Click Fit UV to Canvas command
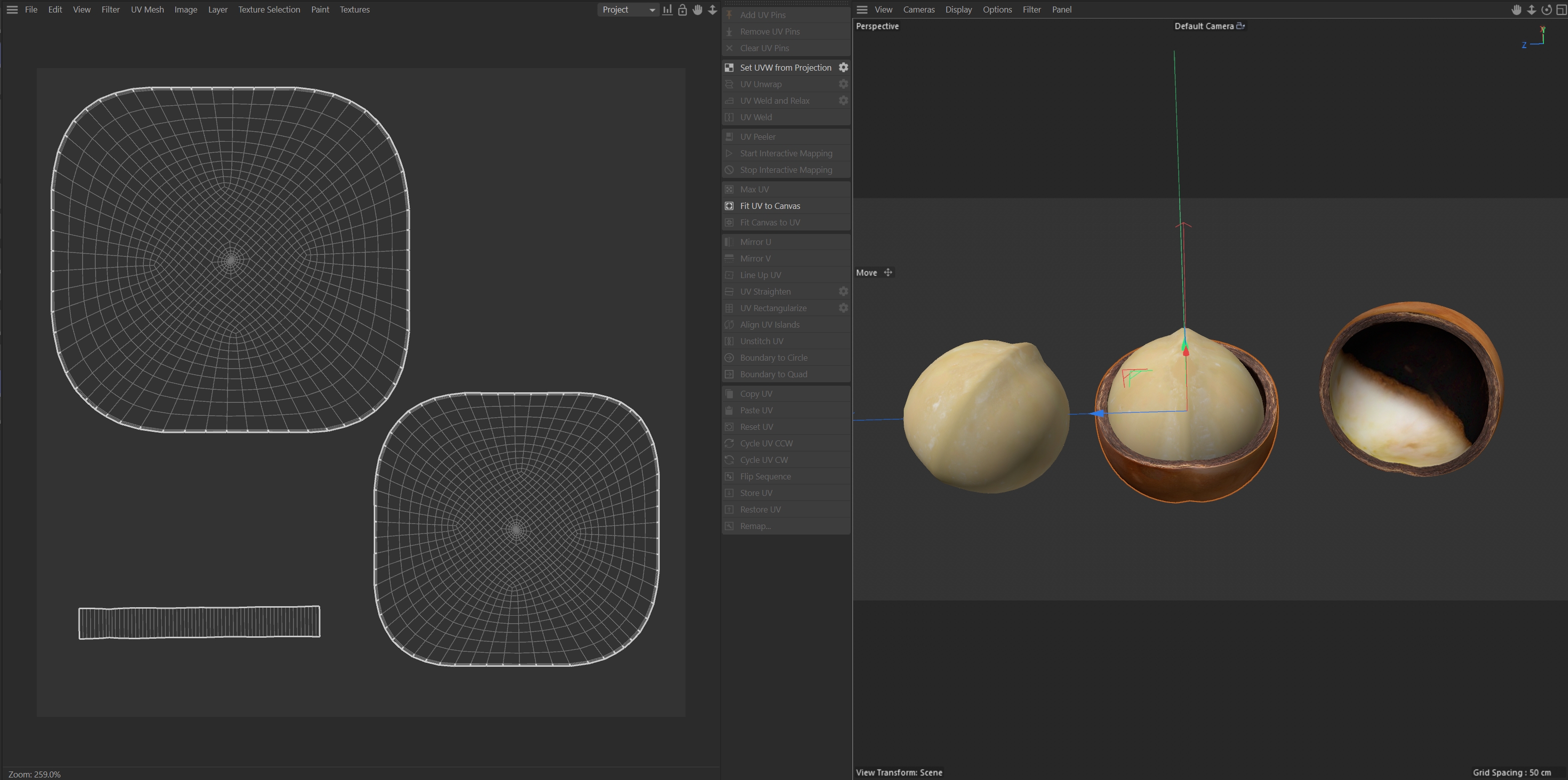This screenshot has width=1568, height=780. click(x=770, y=206)
